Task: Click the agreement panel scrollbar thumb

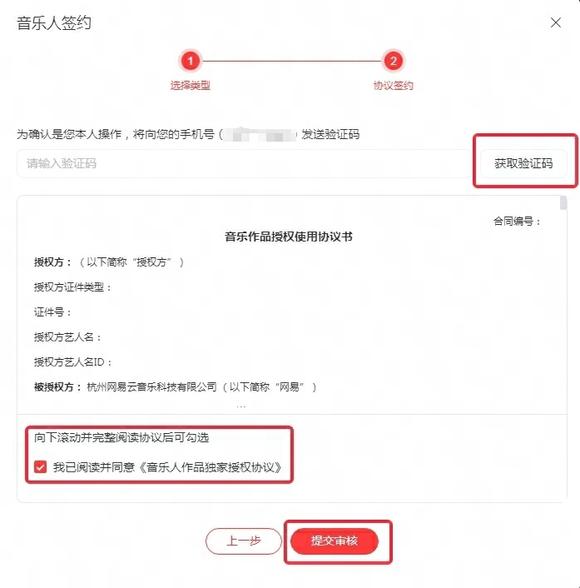Action: [x=563, y=203]
